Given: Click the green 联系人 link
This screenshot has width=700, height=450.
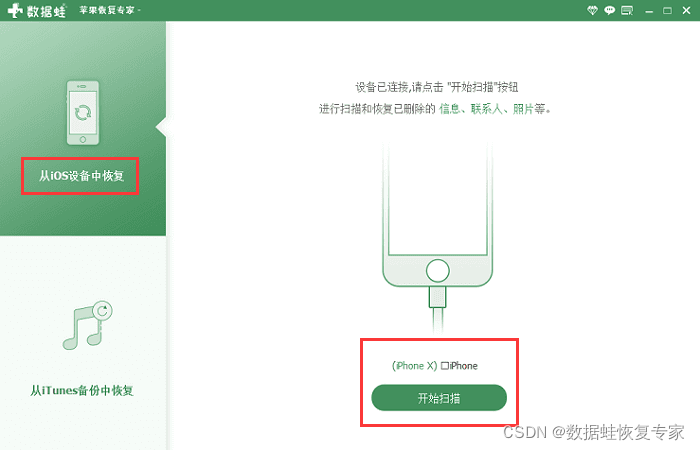Looking at the screenshot, I should 487,108.
